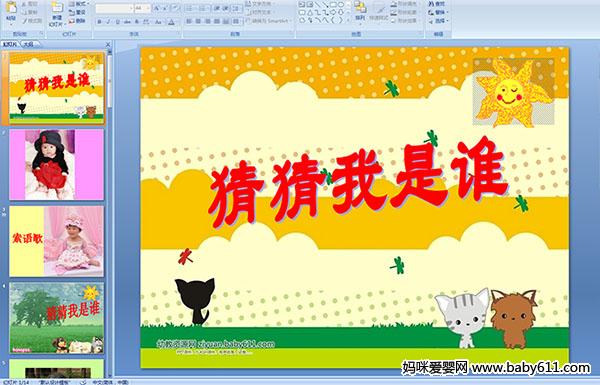Click spell check icon in status bar
Viewport: 600px width, 385px height.
tap(83, 382)
